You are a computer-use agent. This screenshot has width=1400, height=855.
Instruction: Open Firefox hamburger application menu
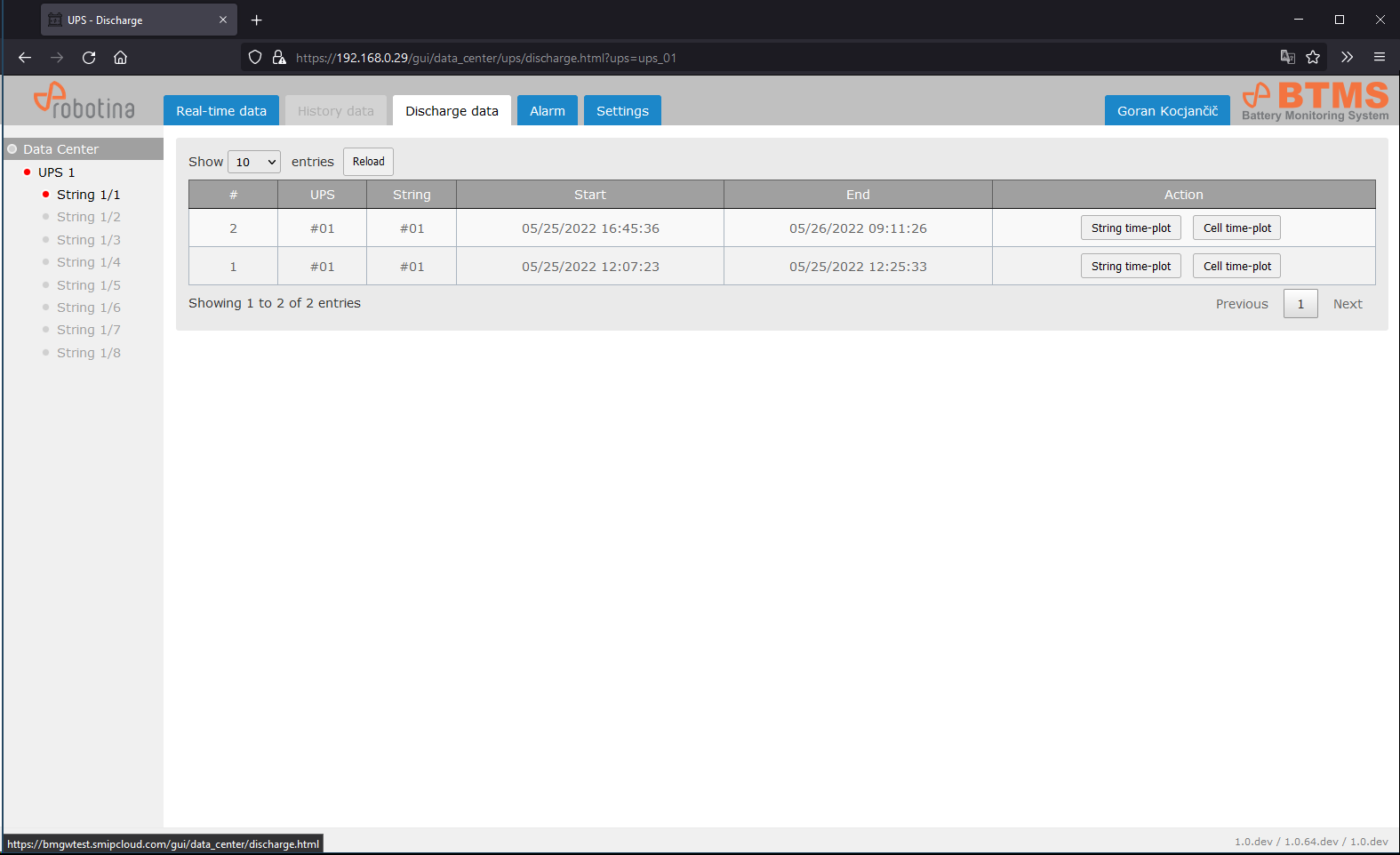tap(1379, 58)
